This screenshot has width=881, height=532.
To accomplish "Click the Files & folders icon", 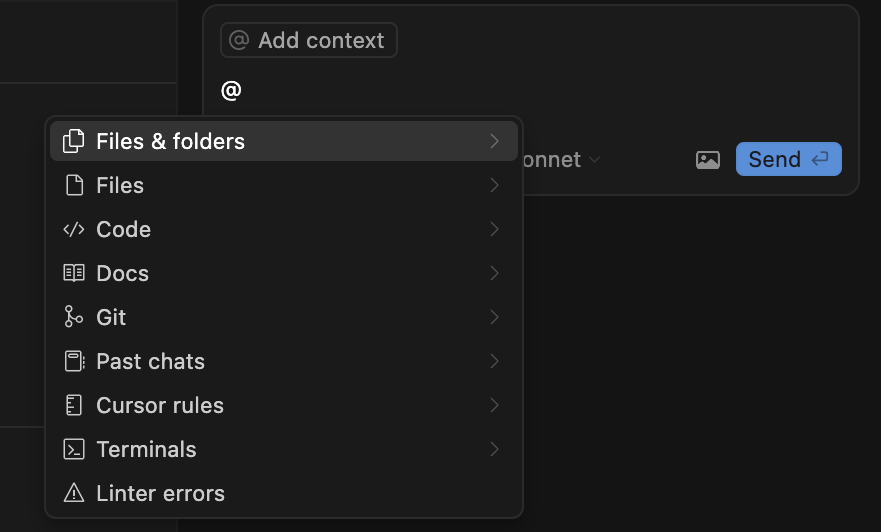I will point(73,141).
